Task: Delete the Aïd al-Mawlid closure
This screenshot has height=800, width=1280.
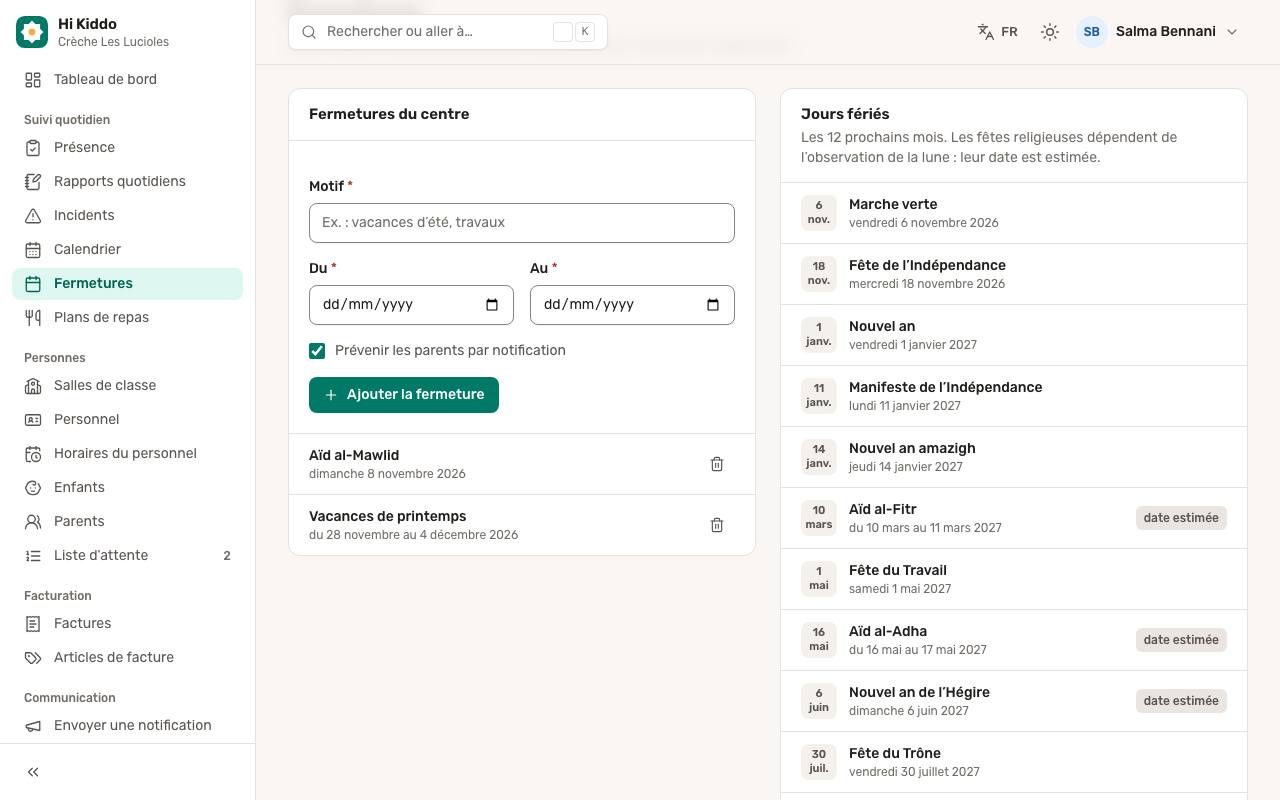Action: click(x=717, y=464)
